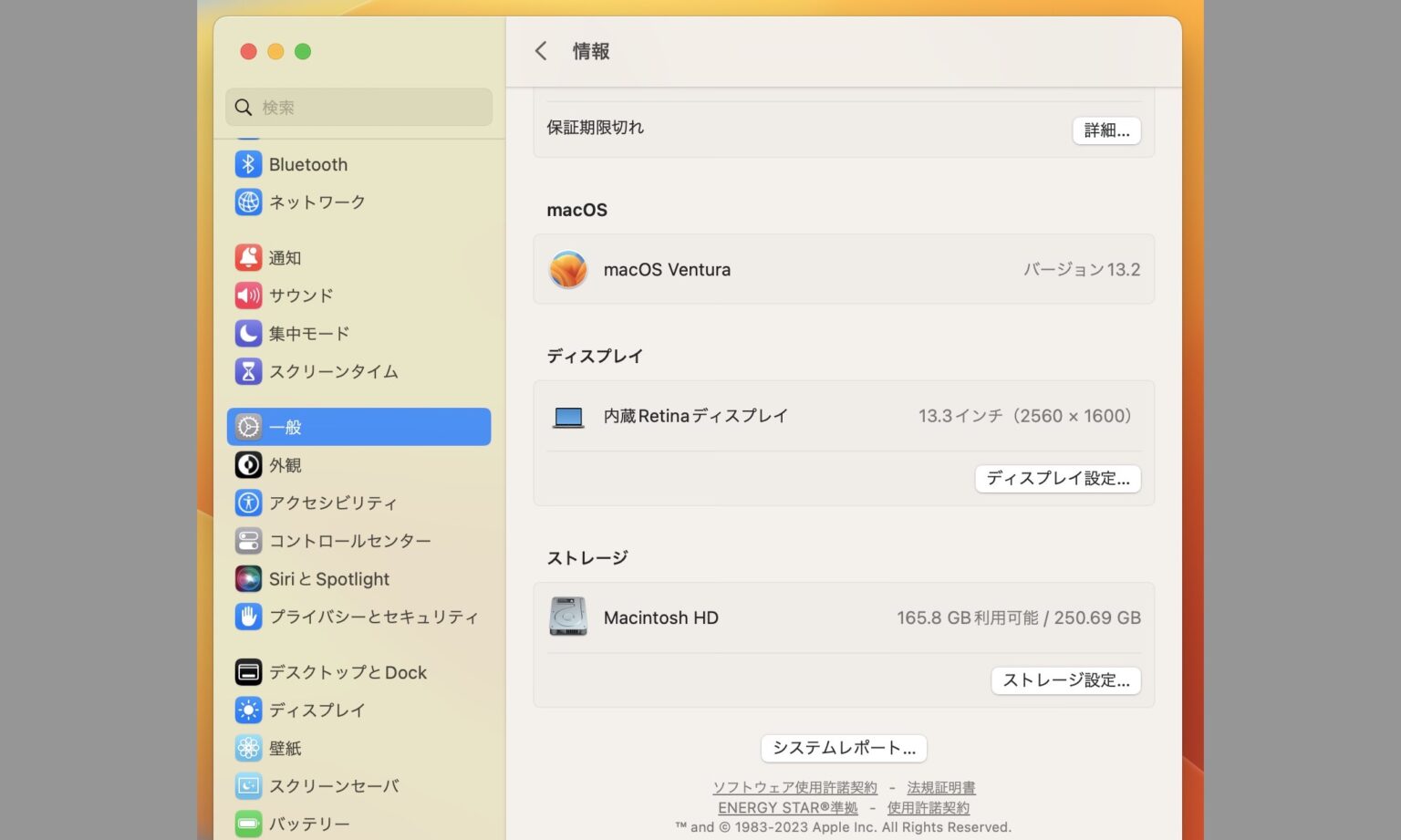
Task: Select 集中モード label
Action: point(309,333)
